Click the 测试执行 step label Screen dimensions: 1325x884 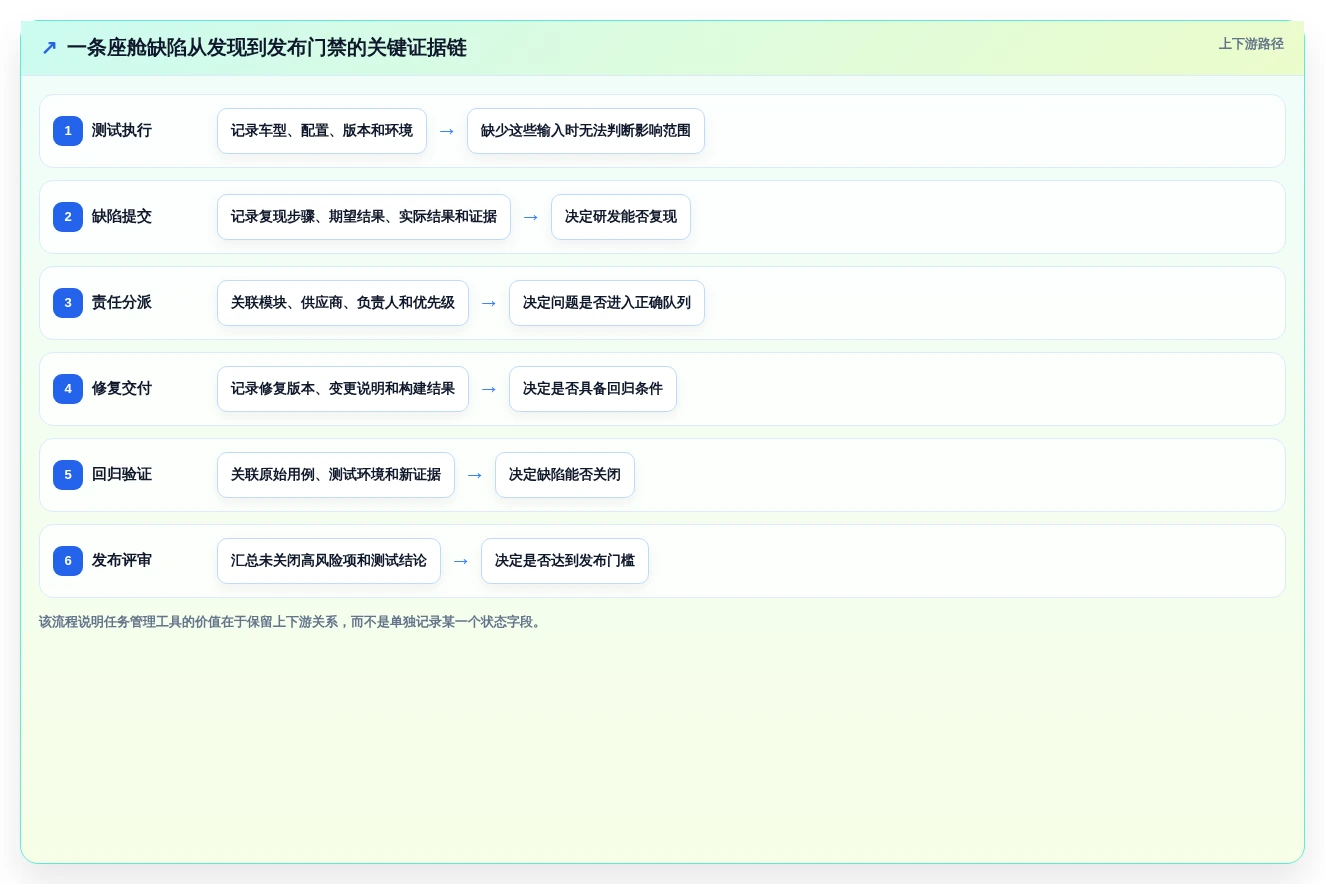(x=122, y=131)
